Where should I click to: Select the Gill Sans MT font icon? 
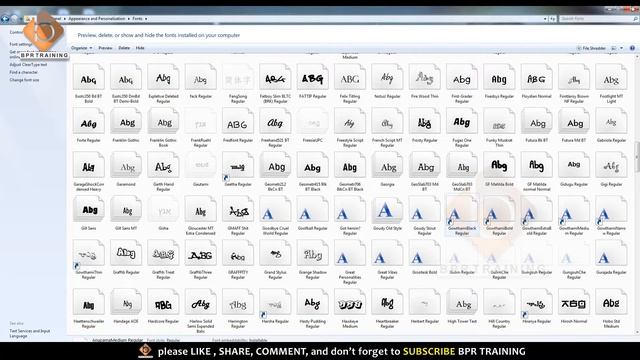126,210
